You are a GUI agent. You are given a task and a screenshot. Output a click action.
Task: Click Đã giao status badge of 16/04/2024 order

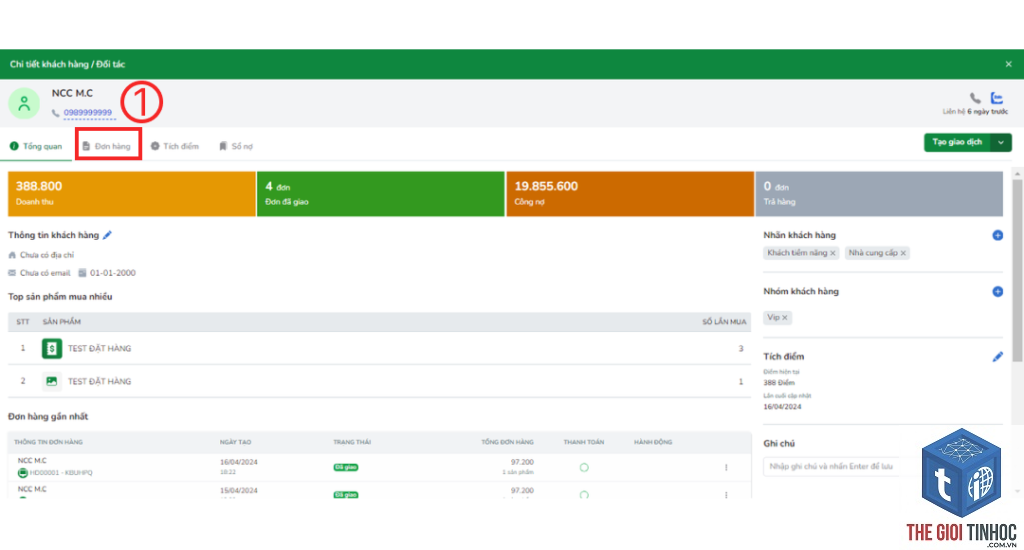346,468
